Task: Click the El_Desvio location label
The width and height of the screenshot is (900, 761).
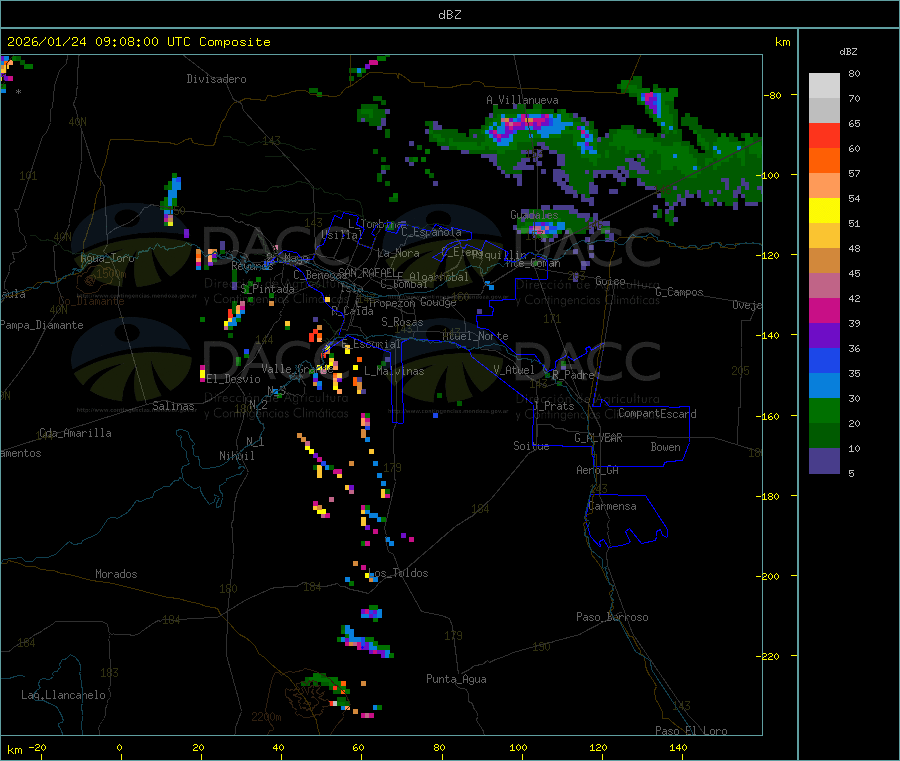Action: tap(234, 379)
